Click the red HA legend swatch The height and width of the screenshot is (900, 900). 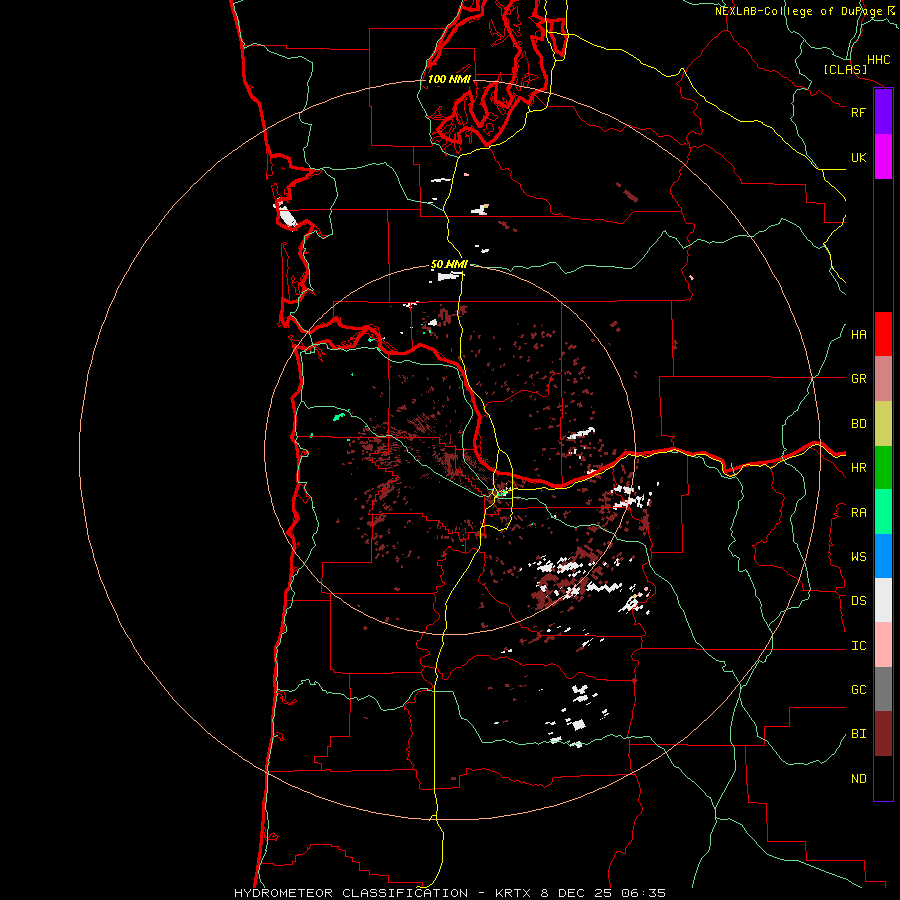883,334
